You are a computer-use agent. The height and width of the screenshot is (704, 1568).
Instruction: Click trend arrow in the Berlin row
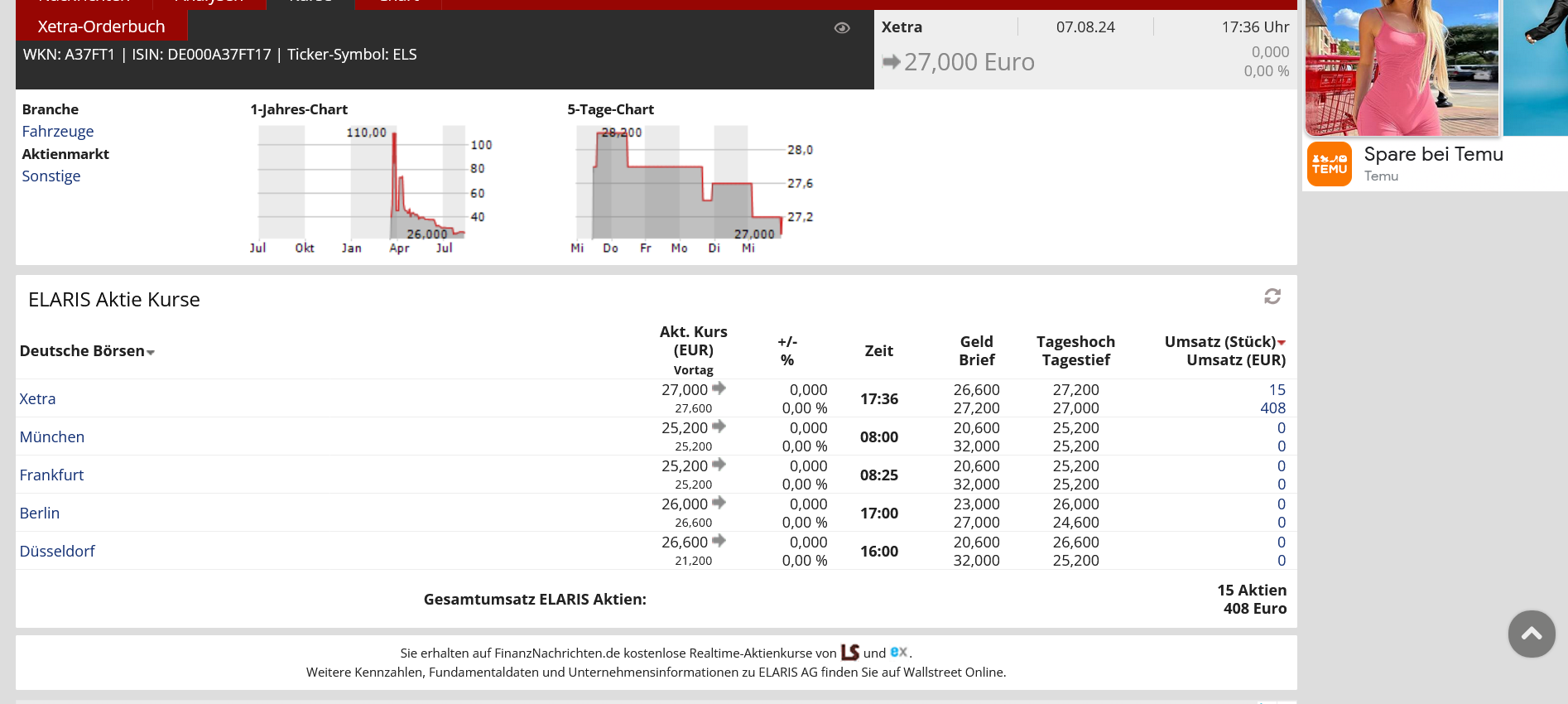tap(719, 503)
